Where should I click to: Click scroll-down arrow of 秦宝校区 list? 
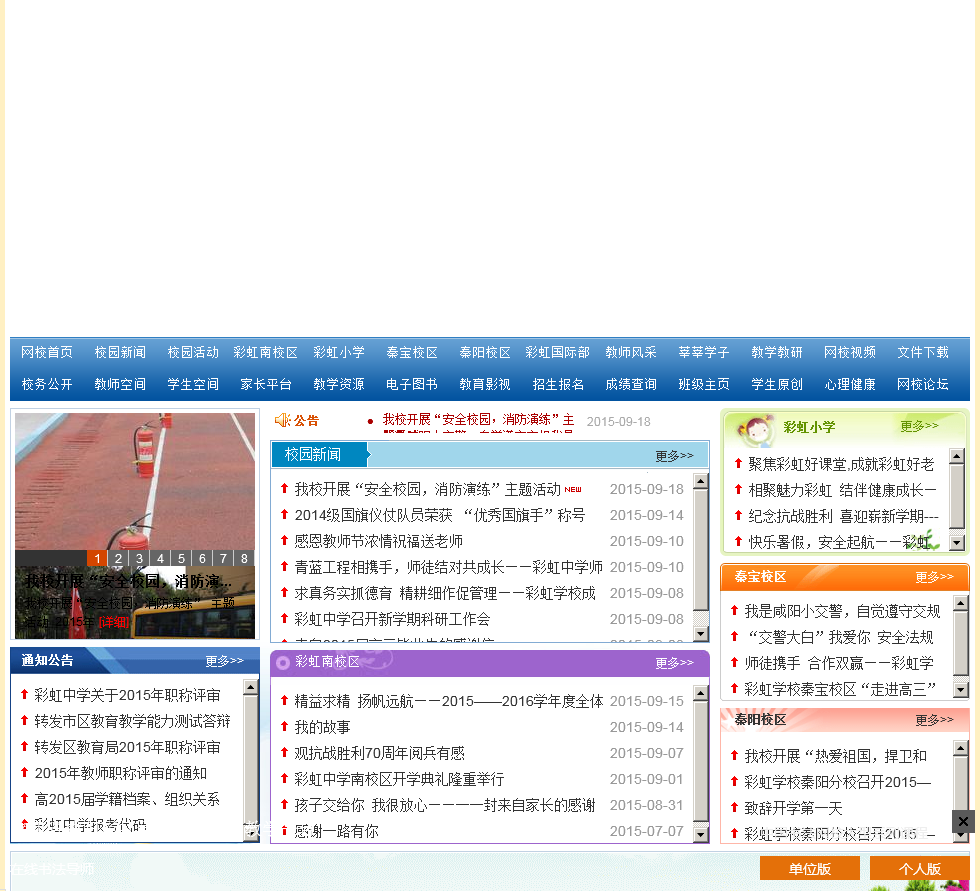[x=961, y=689]
